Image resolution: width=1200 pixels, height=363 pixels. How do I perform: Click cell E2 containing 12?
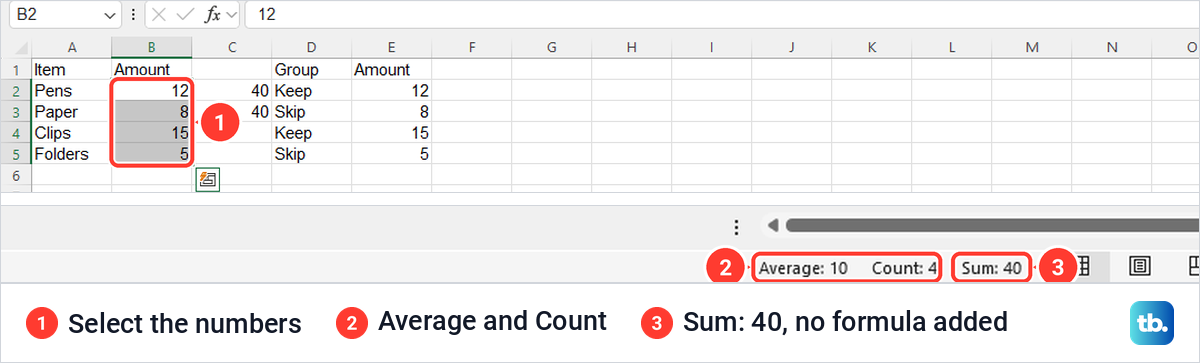[392, 91]
